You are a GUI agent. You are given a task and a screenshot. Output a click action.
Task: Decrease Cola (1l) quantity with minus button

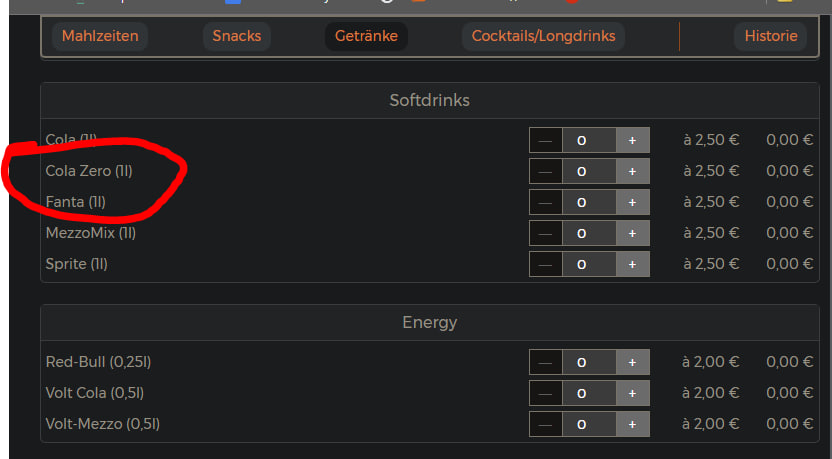[545, 140]
